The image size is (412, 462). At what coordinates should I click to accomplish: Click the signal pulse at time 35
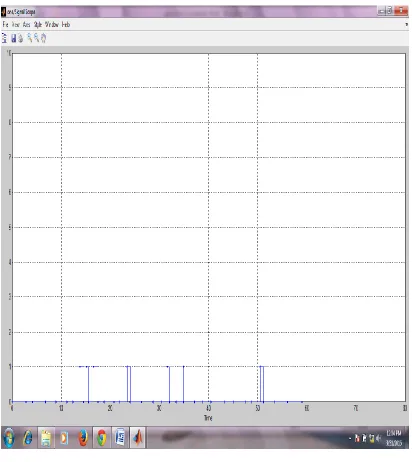[183, 384]
